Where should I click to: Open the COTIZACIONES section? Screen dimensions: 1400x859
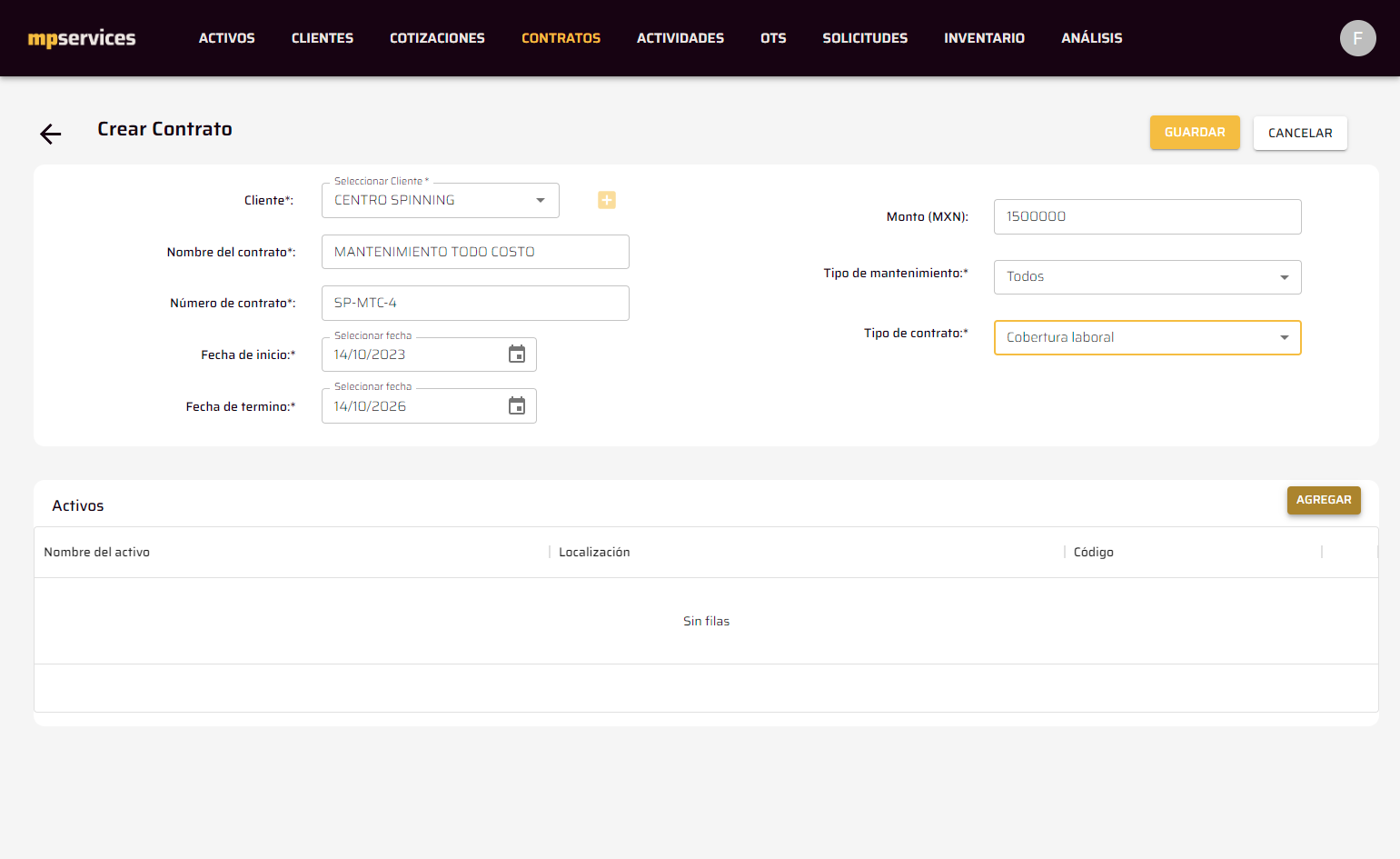coord(437,38)
